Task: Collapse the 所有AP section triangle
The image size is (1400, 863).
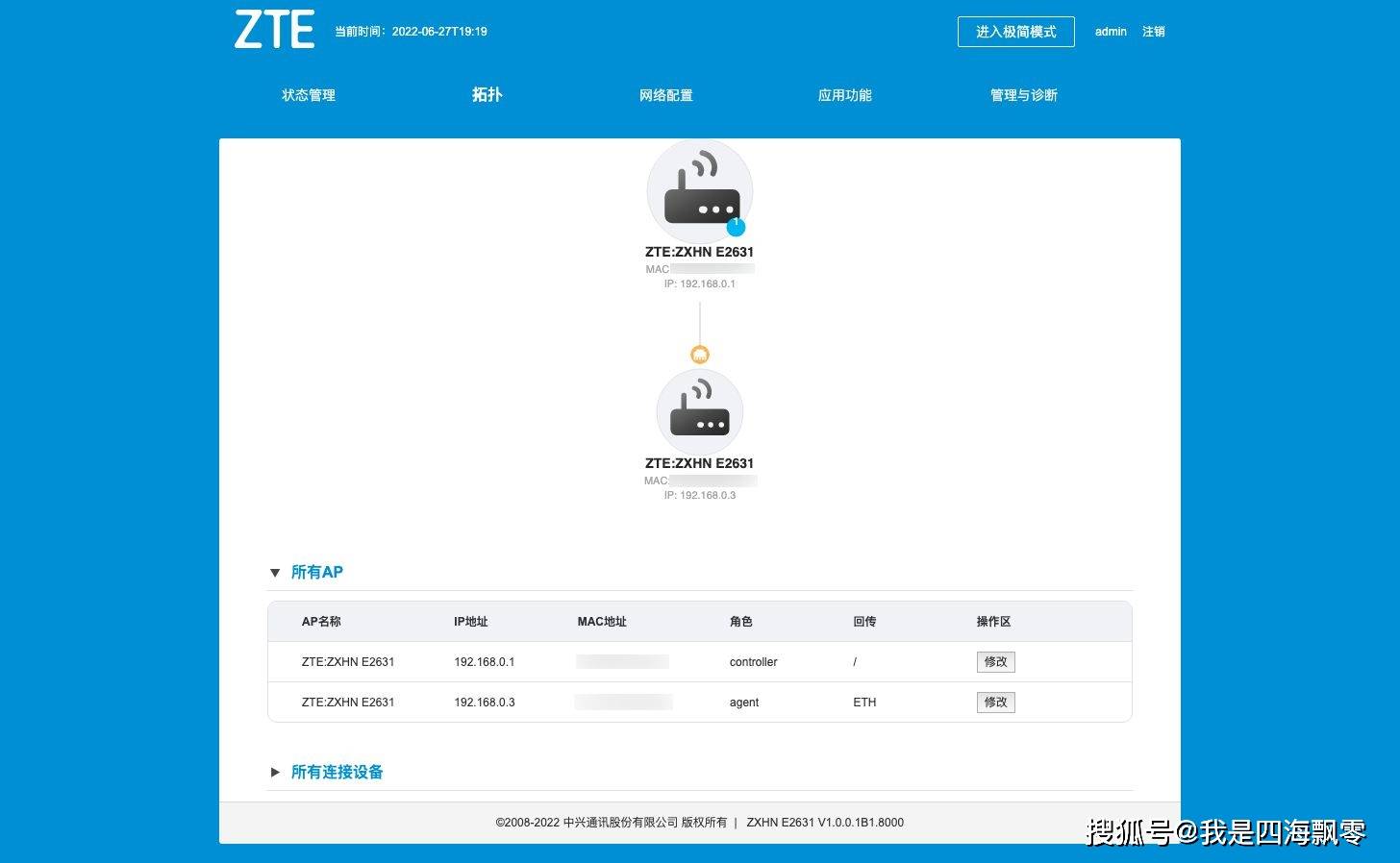Action: pyautogui.click(x=275, y=573)
